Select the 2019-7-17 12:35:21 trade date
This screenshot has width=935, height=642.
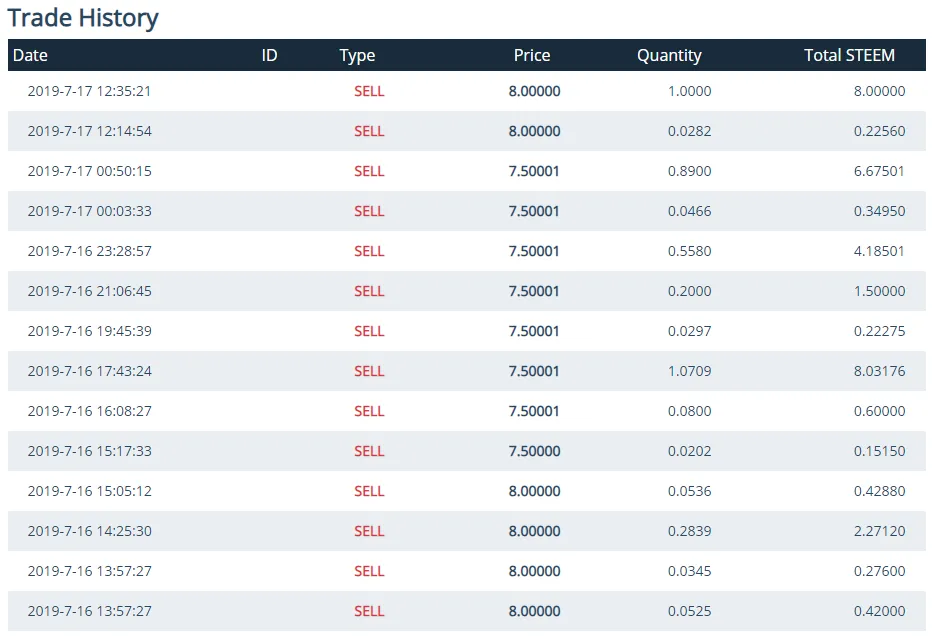89,91
